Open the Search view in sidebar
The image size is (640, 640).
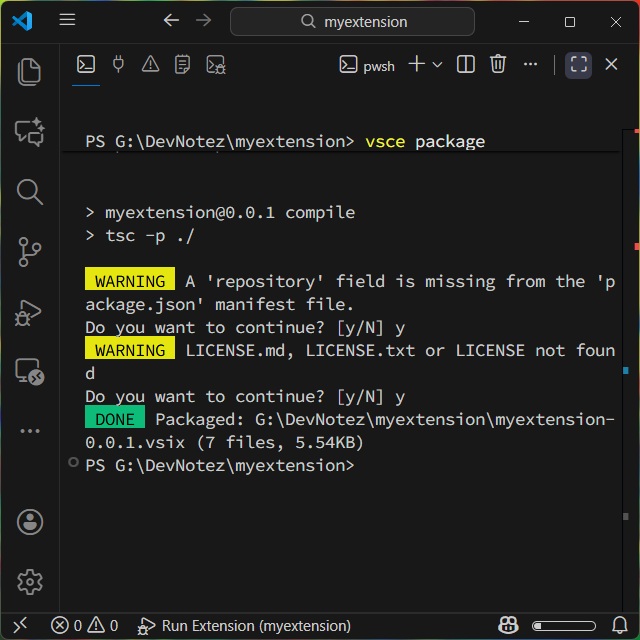(30, 191)
